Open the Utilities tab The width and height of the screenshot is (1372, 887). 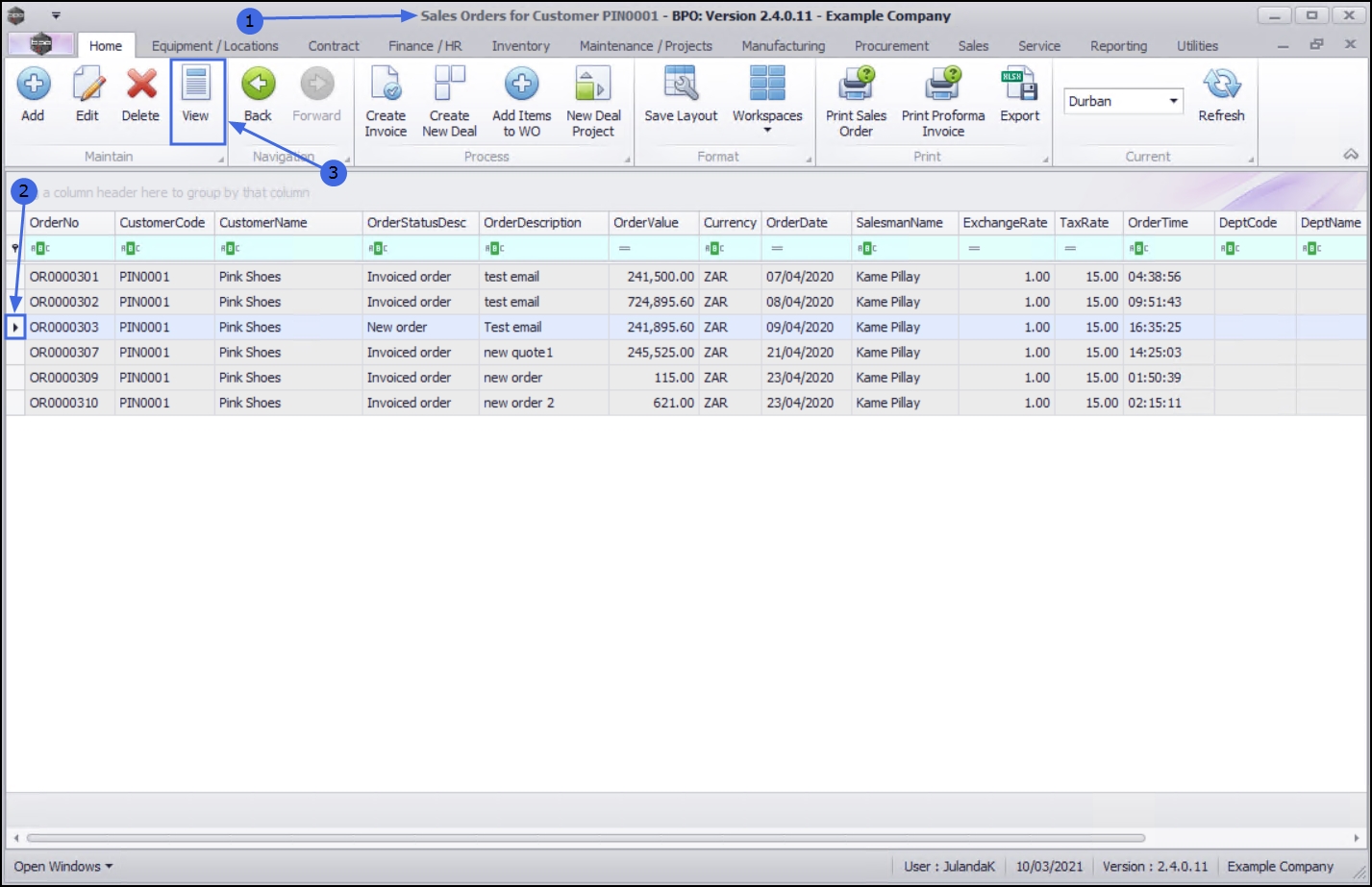1197,46
